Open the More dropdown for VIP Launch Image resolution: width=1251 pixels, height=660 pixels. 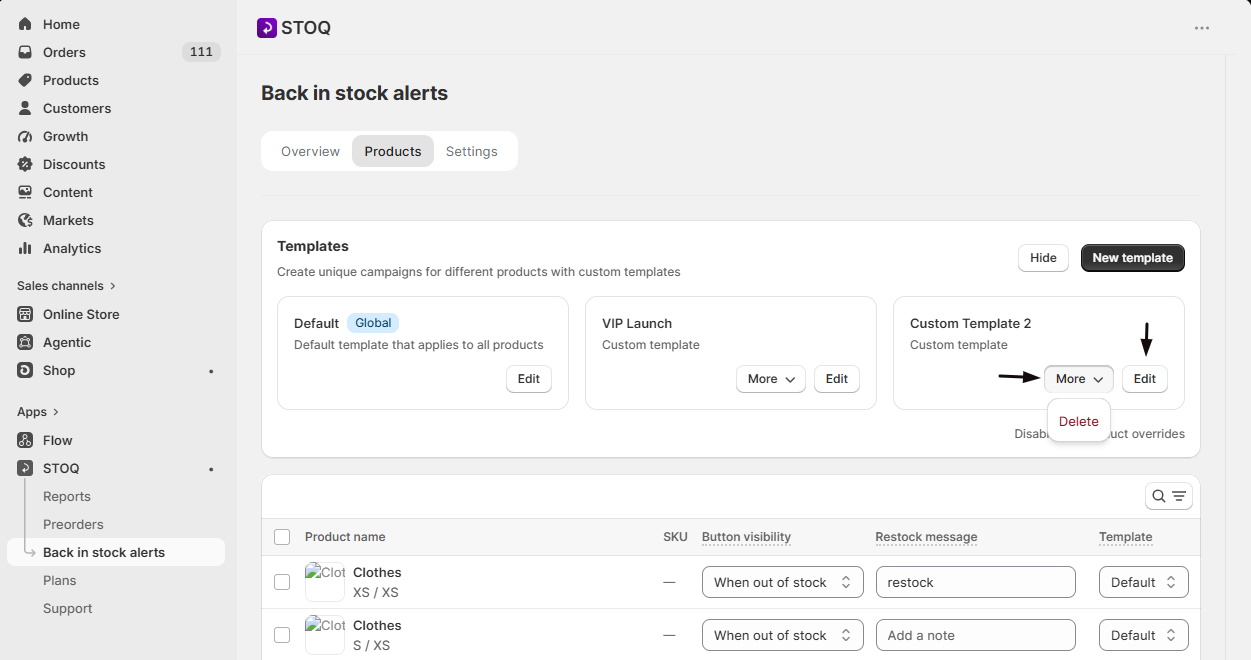pyautogui.click(x=771, y=379)
